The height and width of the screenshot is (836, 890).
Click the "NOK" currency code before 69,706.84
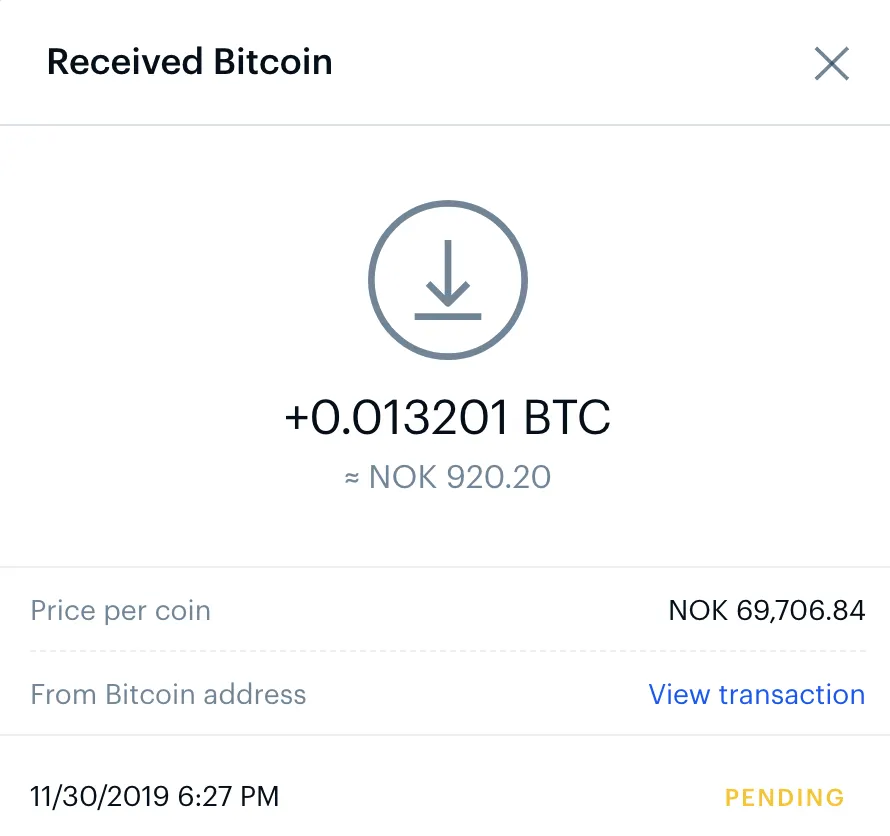point(698,610)
